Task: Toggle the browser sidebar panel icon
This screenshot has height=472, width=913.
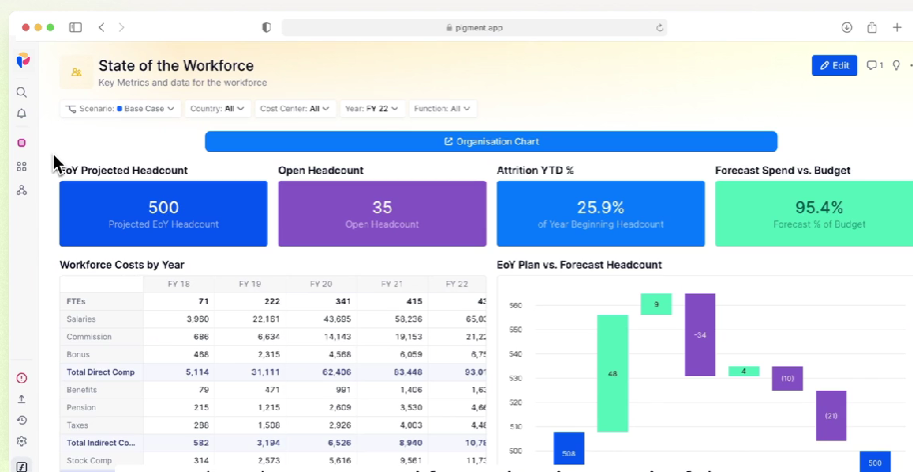Action: (x=75, y=27)
